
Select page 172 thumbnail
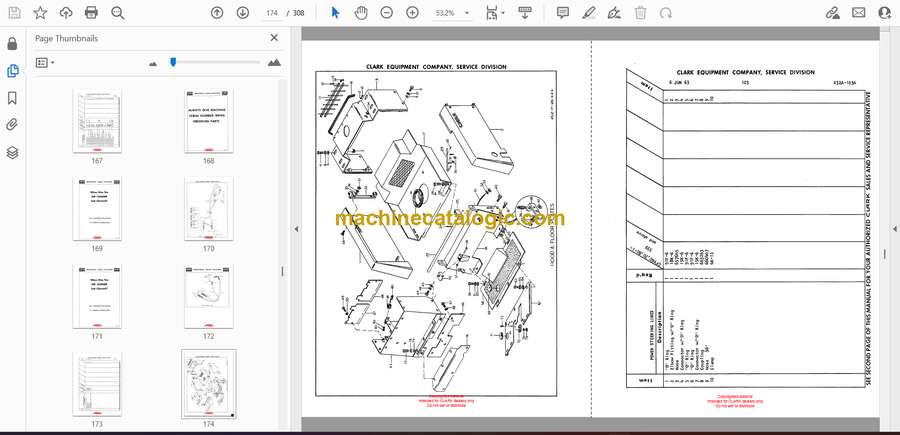click(208, 297)
